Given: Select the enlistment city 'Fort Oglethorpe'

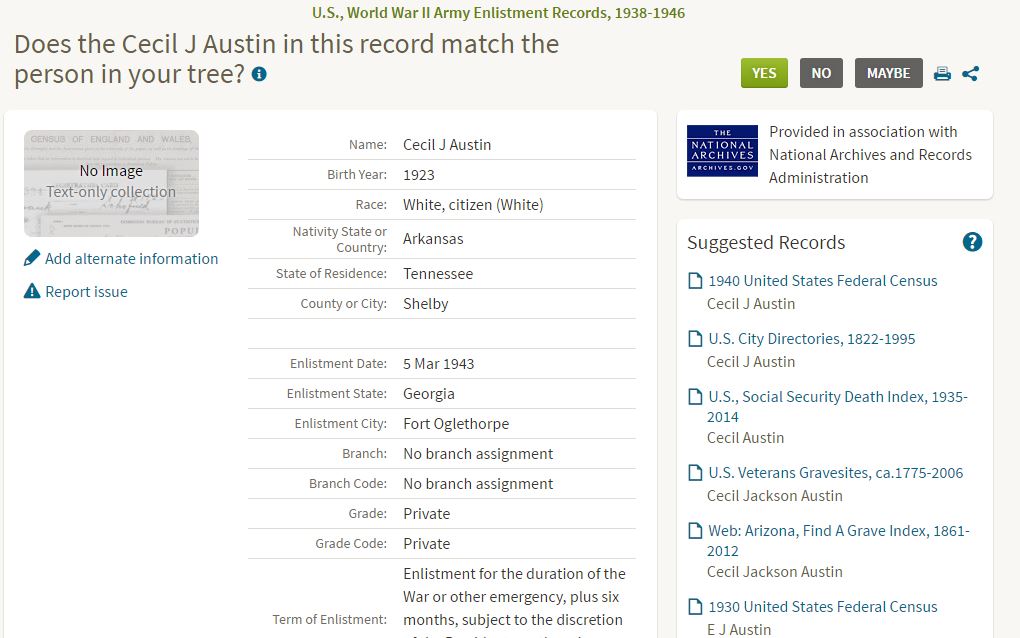Looking at the screenshot, I should [456, 424].
